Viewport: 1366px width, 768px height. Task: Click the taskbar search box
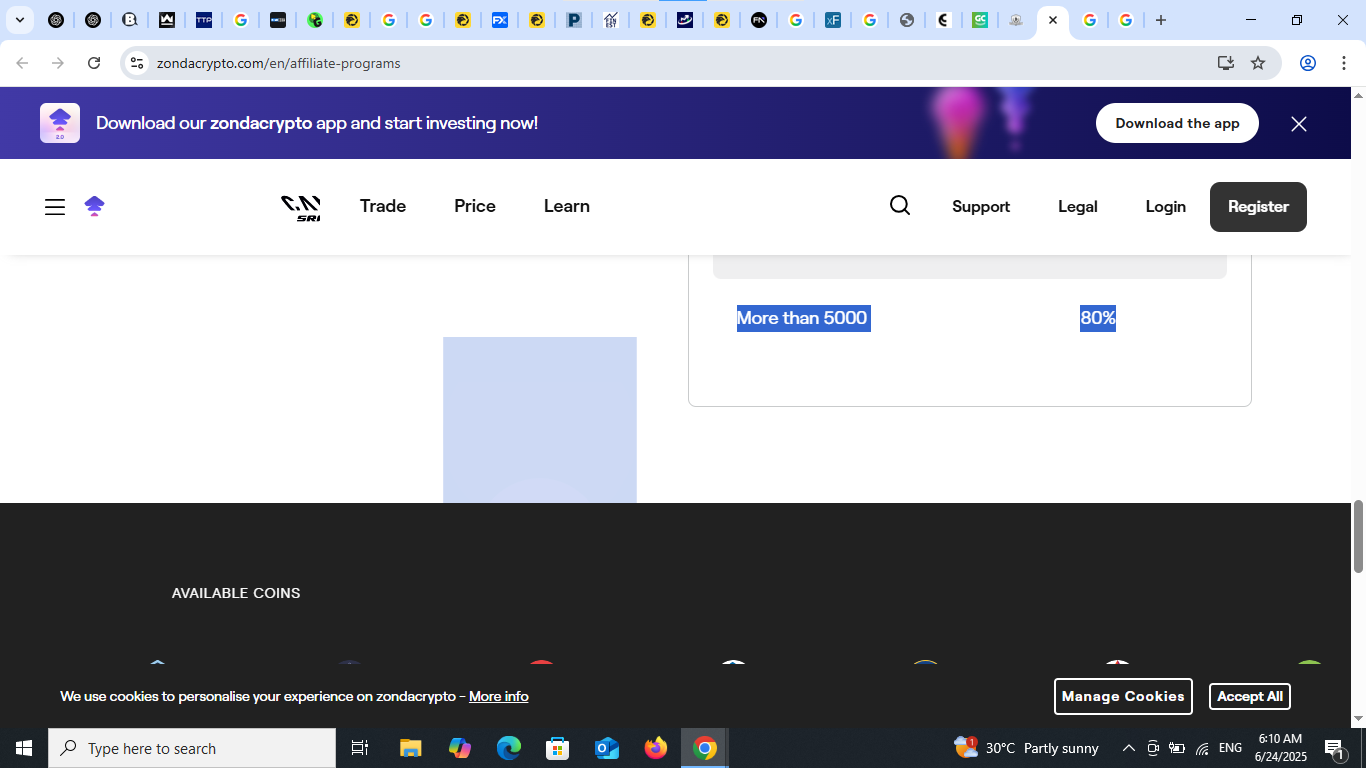click(192, 748)
